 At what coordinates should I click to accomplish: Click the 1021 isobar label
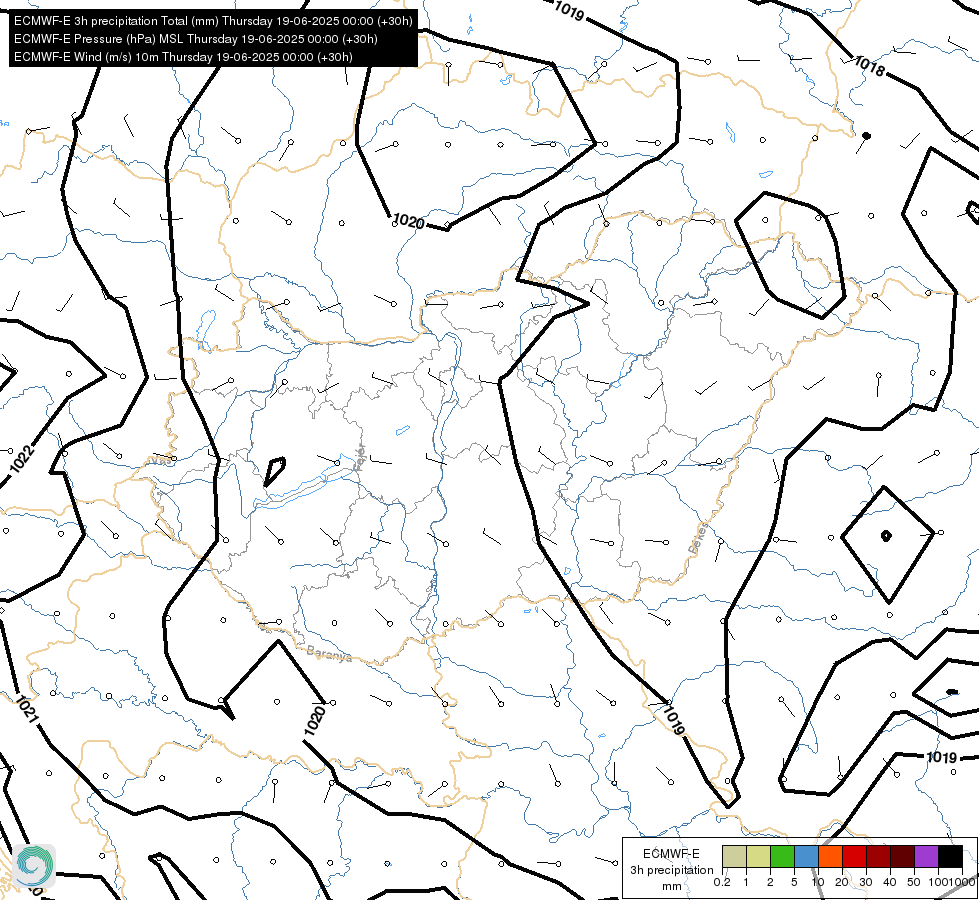pos(26,710)
